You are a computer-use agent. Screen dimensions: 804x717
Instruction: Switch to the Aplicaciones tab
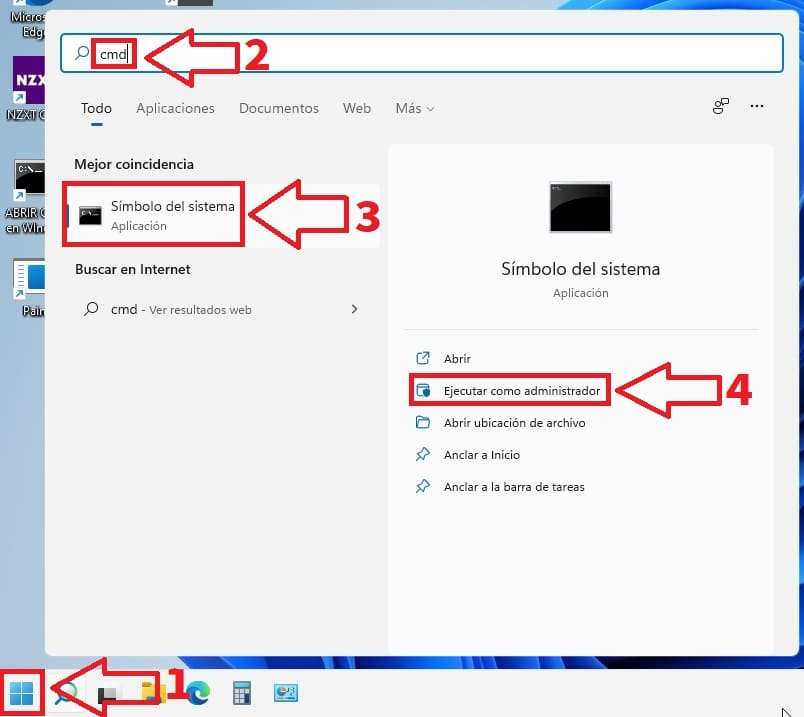pos(175,108)
